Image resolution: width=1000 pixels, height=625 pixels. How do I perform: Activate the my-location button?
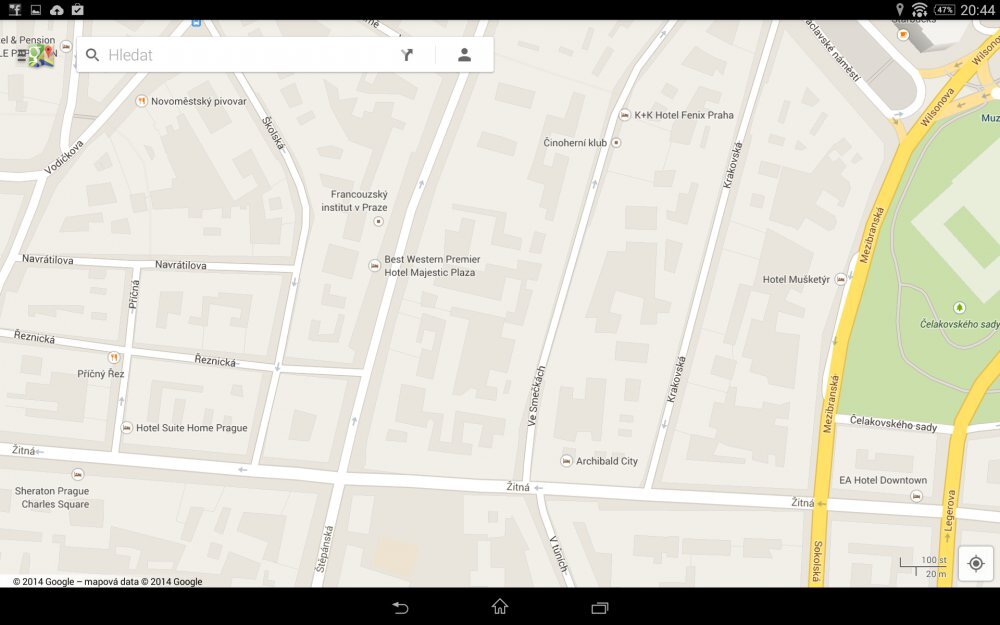(974, 563)
